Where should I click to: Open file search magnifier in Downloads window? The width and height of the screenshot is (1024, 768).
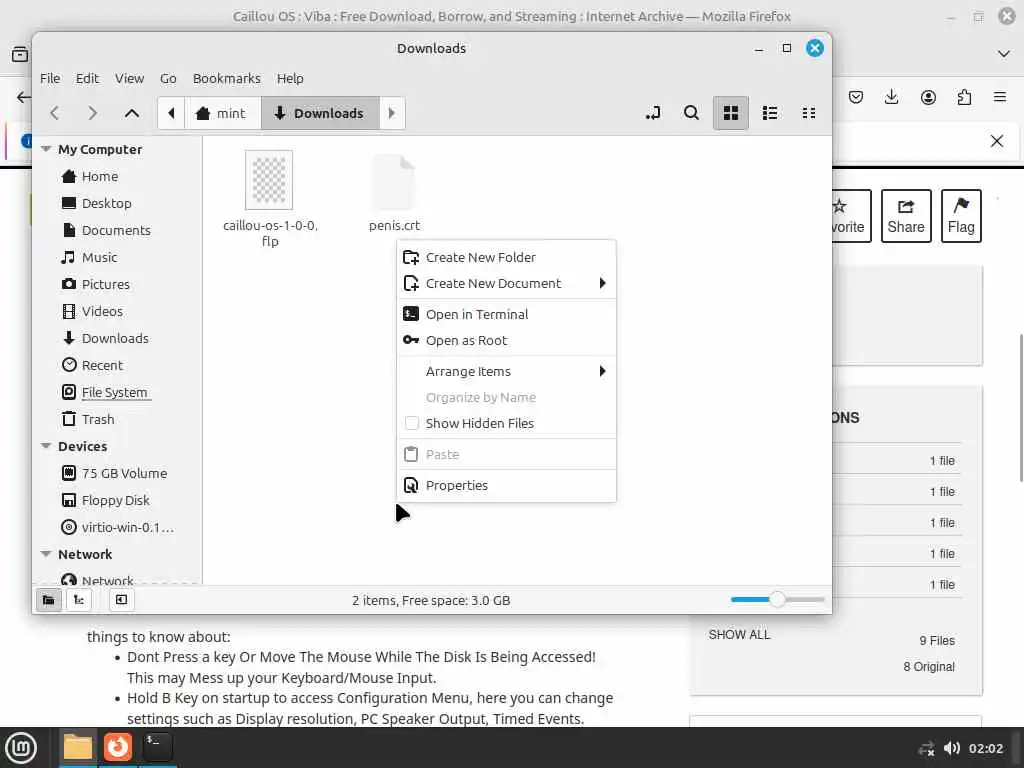pos(691,113)
